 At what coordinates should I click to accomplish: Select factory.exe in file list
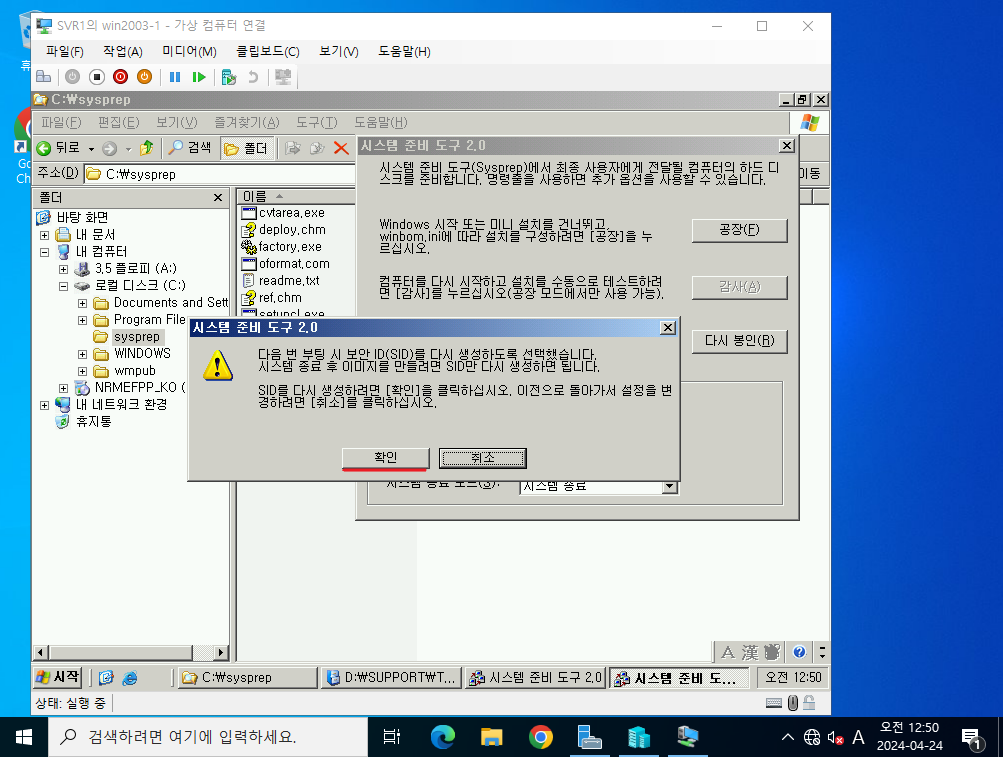[x=290, y=246]
